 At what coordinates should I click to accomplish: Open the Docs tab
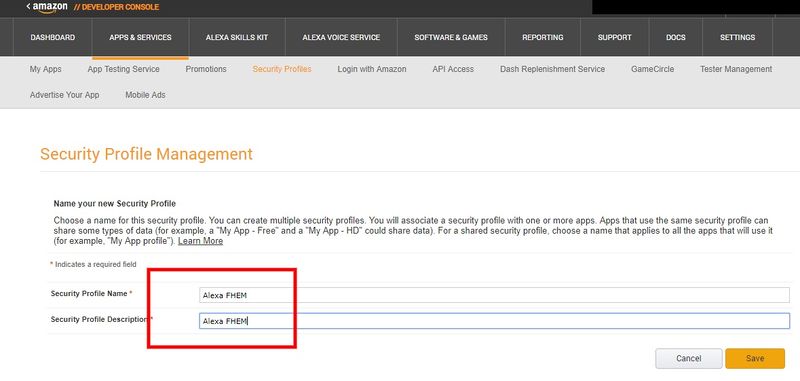(676, 37)
